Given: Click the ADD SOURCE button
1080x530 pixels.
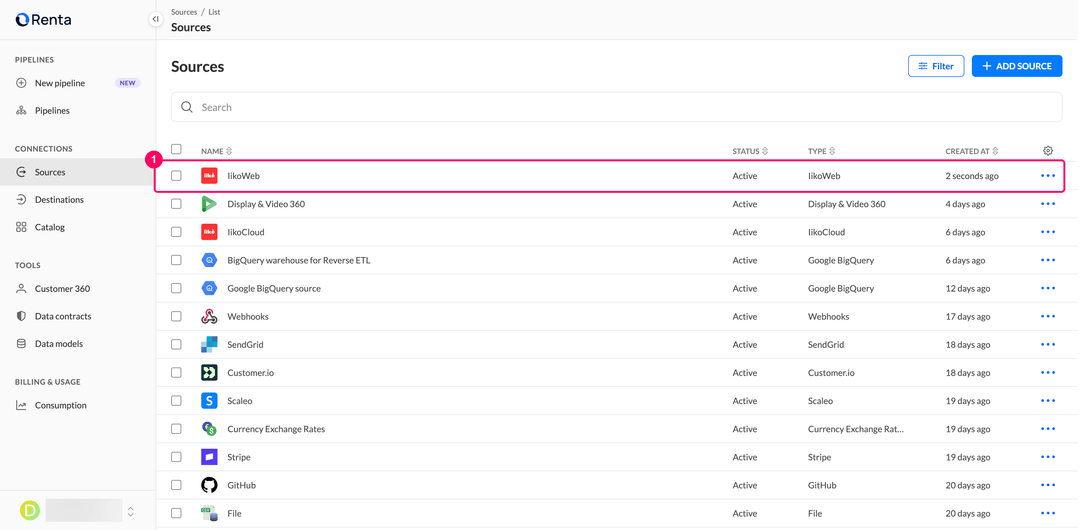Looking at the screenshot, I should [1017, 66].
